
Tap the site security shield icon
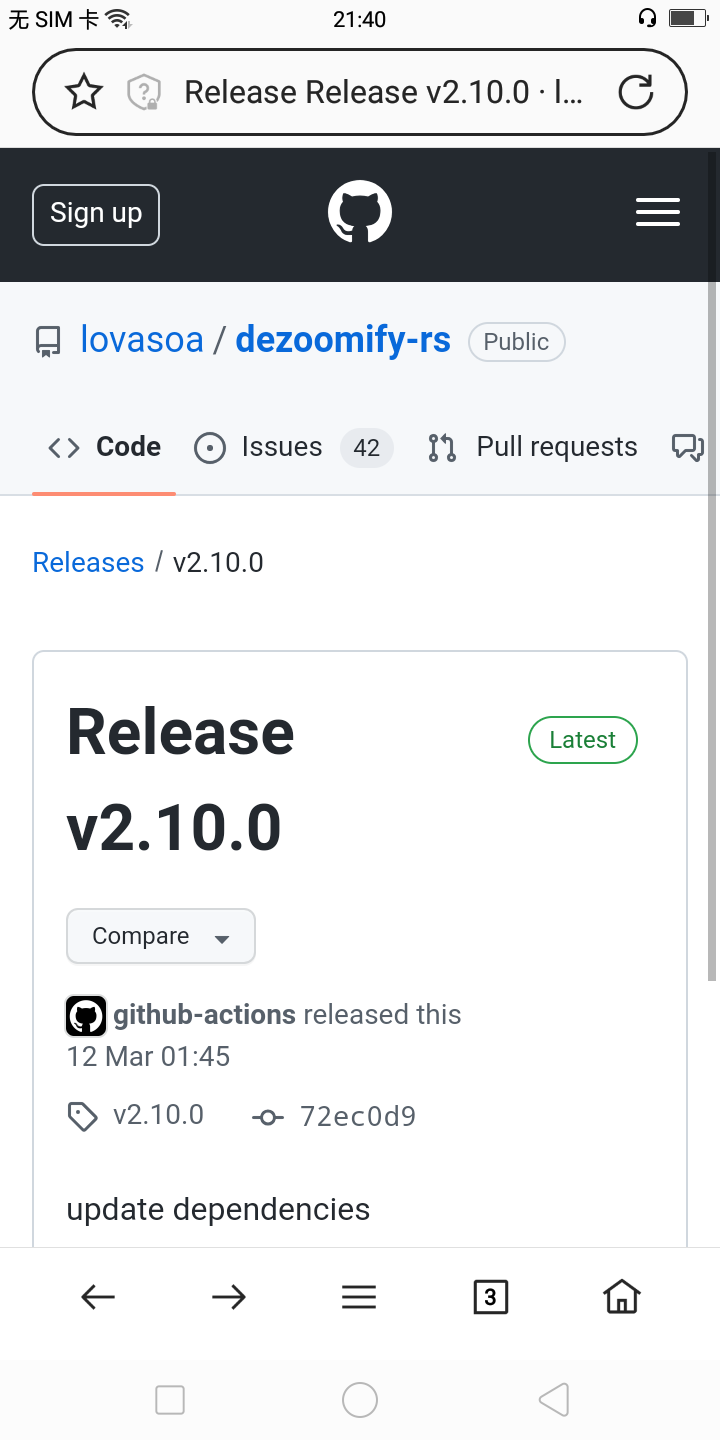144,93
